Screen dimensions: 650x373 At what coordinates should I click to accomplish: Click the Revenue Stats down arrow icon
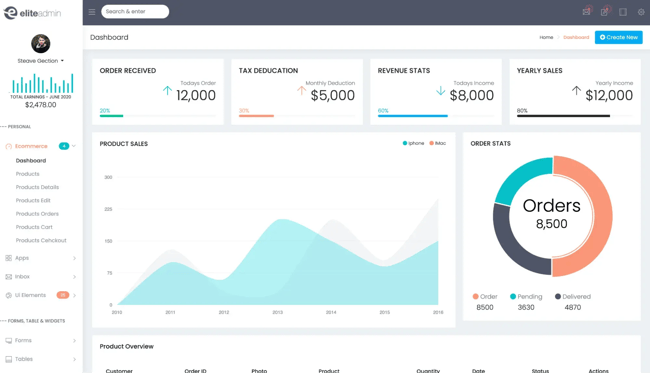[441, 90]
